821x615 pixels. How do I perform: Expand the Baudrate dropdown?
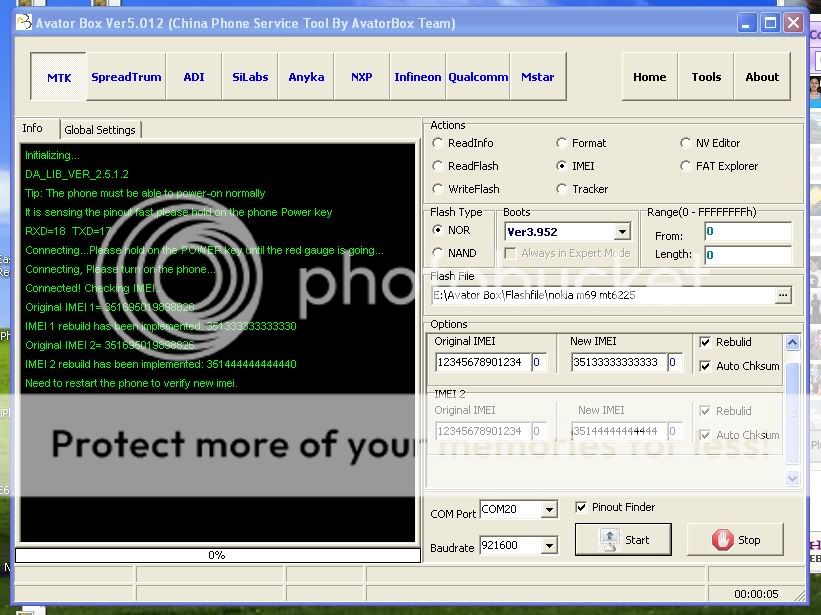click(x=548, y=546)
